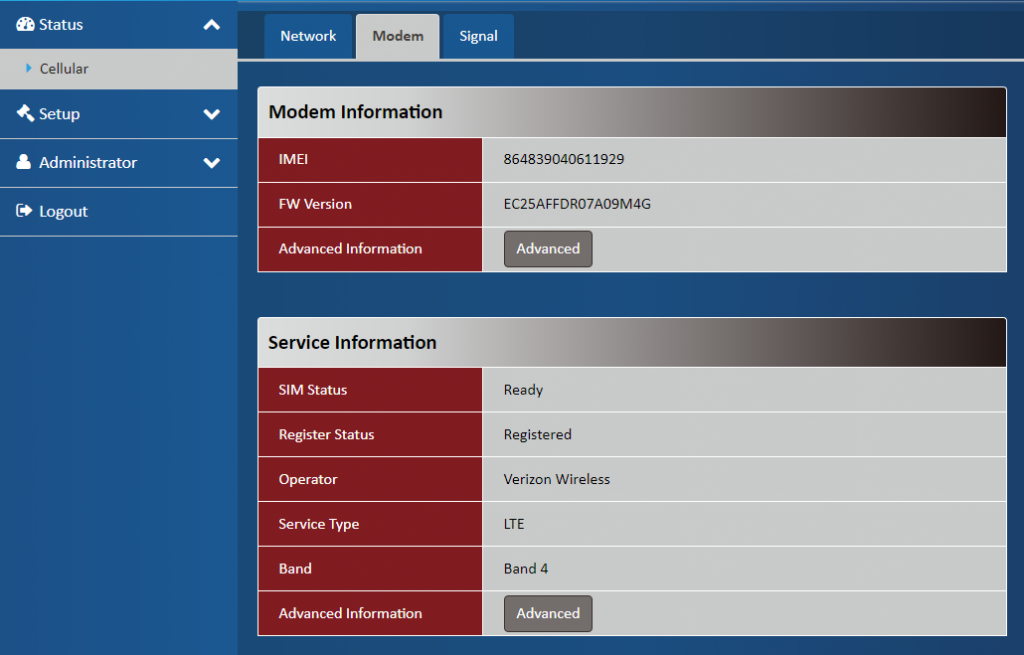This screenshot has width=1024, height=655.
Task: Click the Logout exit arrow icon
Action: tap(25, 211)
